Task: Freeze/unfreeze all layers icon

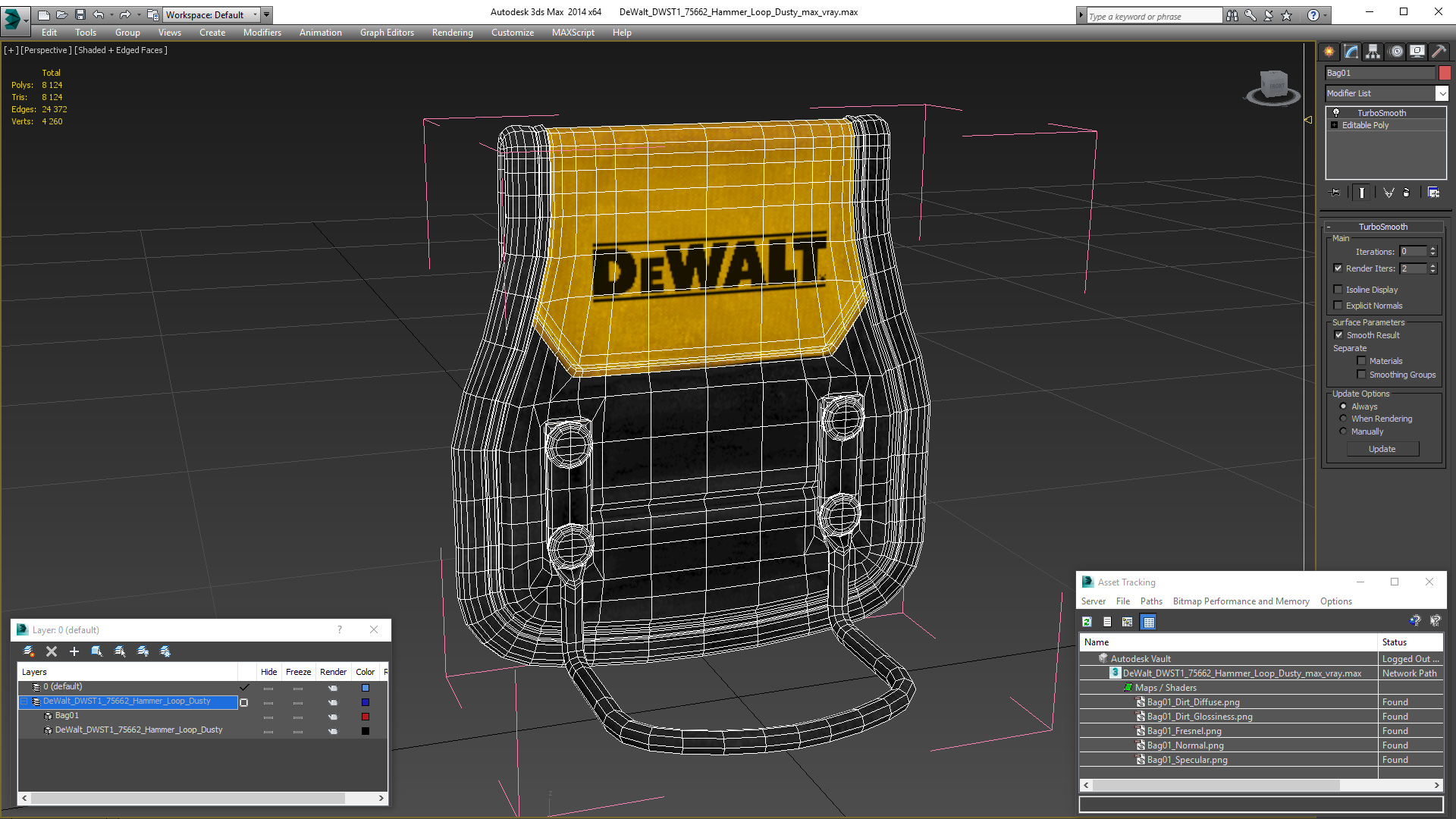Action: [165, 651]
